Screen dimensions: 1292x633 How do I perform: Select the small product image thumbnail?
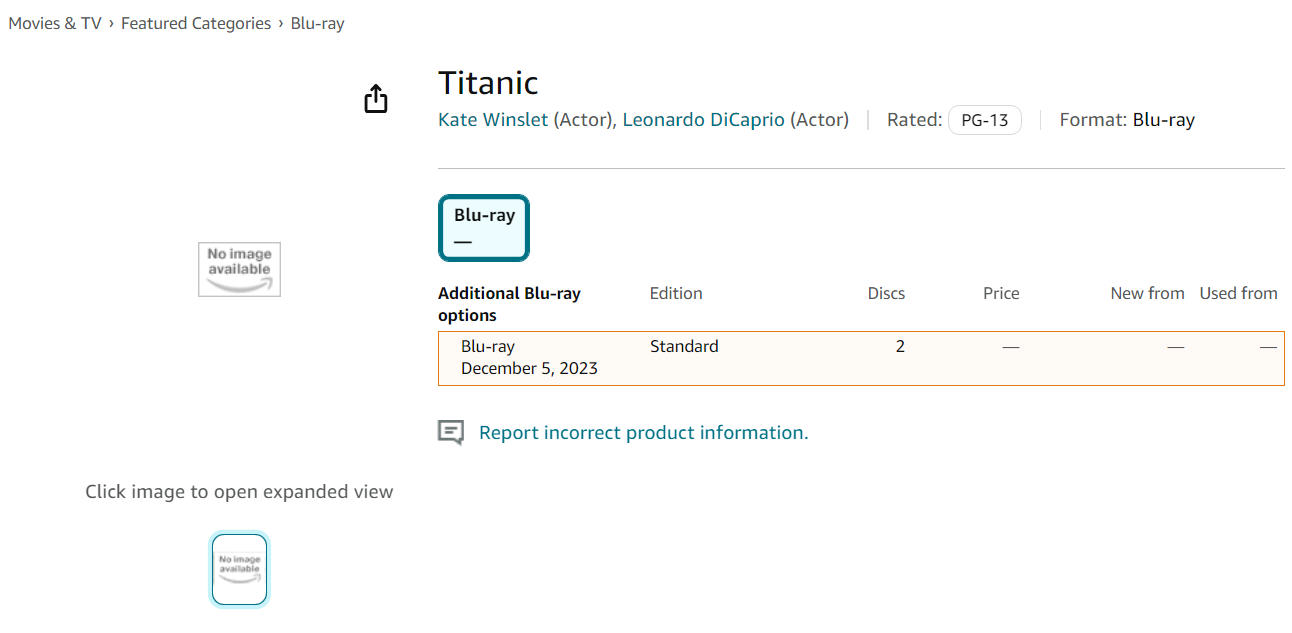pos(239,570)
